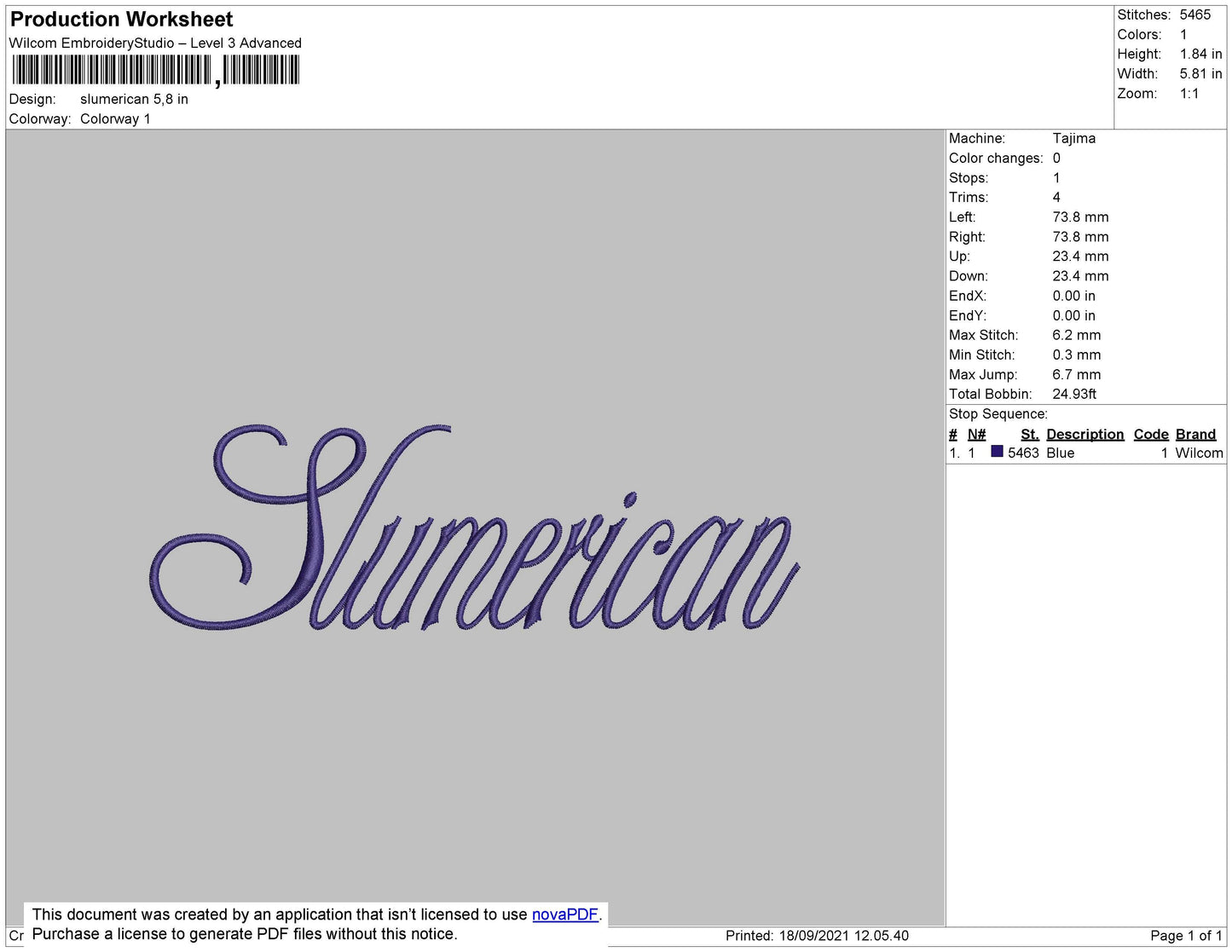The height and width of the screenshot is (952, 1232).
Task: Click the 'Brand' column header
Action: 1195,434
